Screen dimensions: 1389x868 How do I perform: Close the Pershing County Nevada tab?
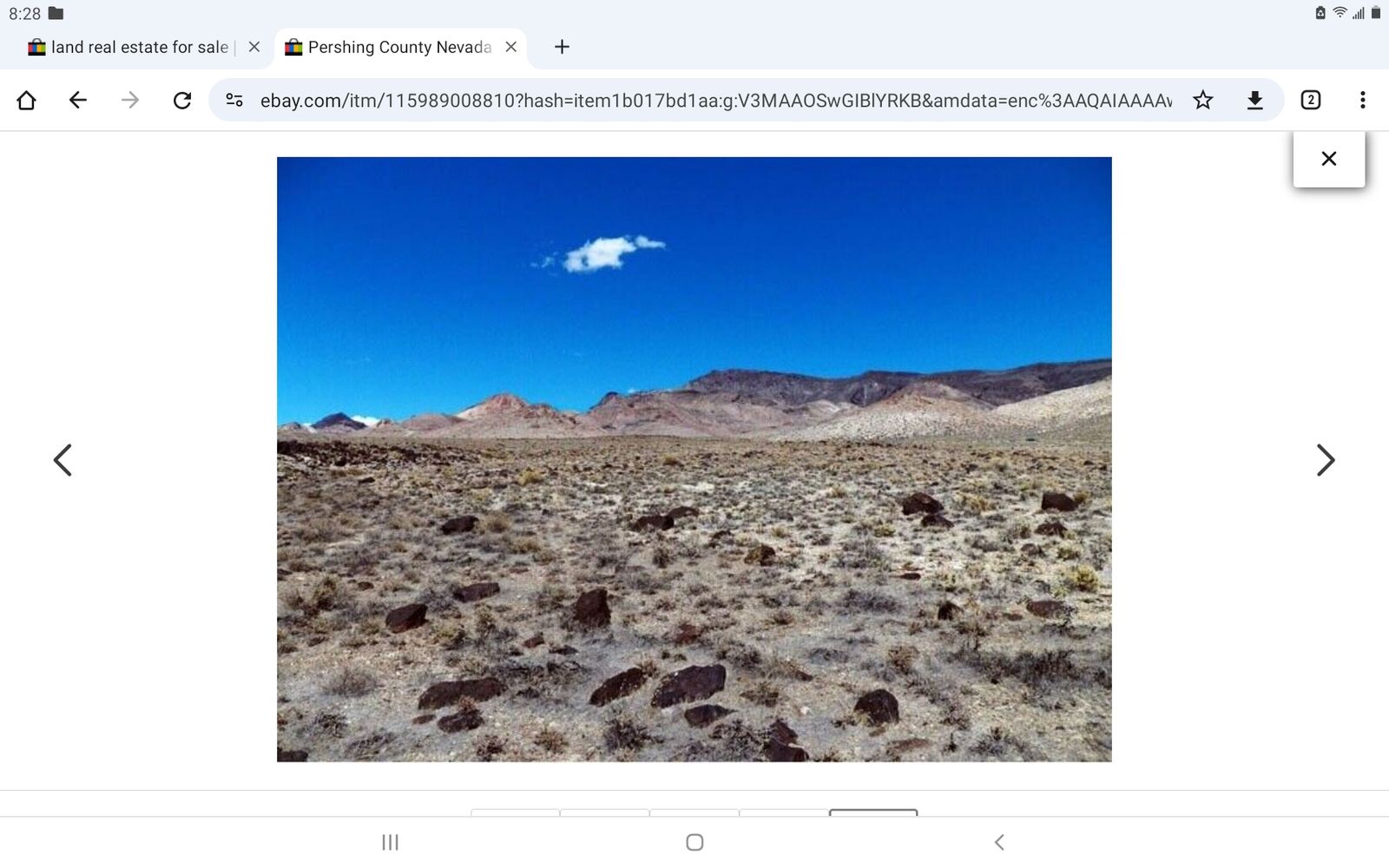pyautogui.click(x=511, y=47)
